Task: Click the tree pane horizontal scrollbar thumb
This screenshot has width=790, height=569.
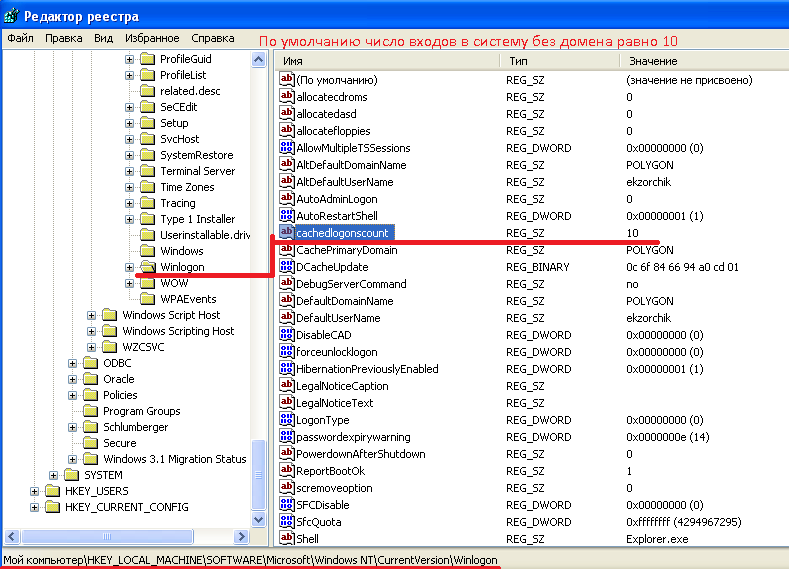Action: tap(107, 536)
